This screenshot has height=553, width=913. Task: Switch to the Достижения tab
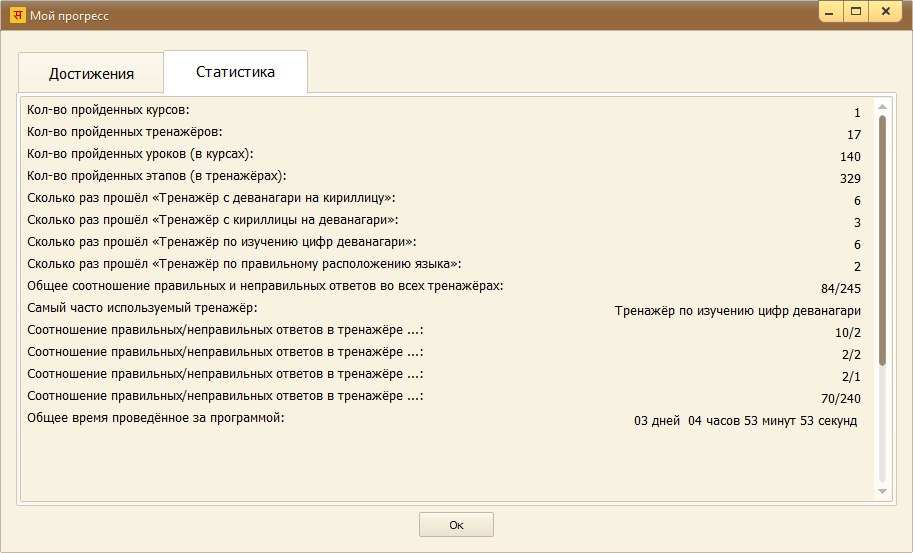(91, 74)
